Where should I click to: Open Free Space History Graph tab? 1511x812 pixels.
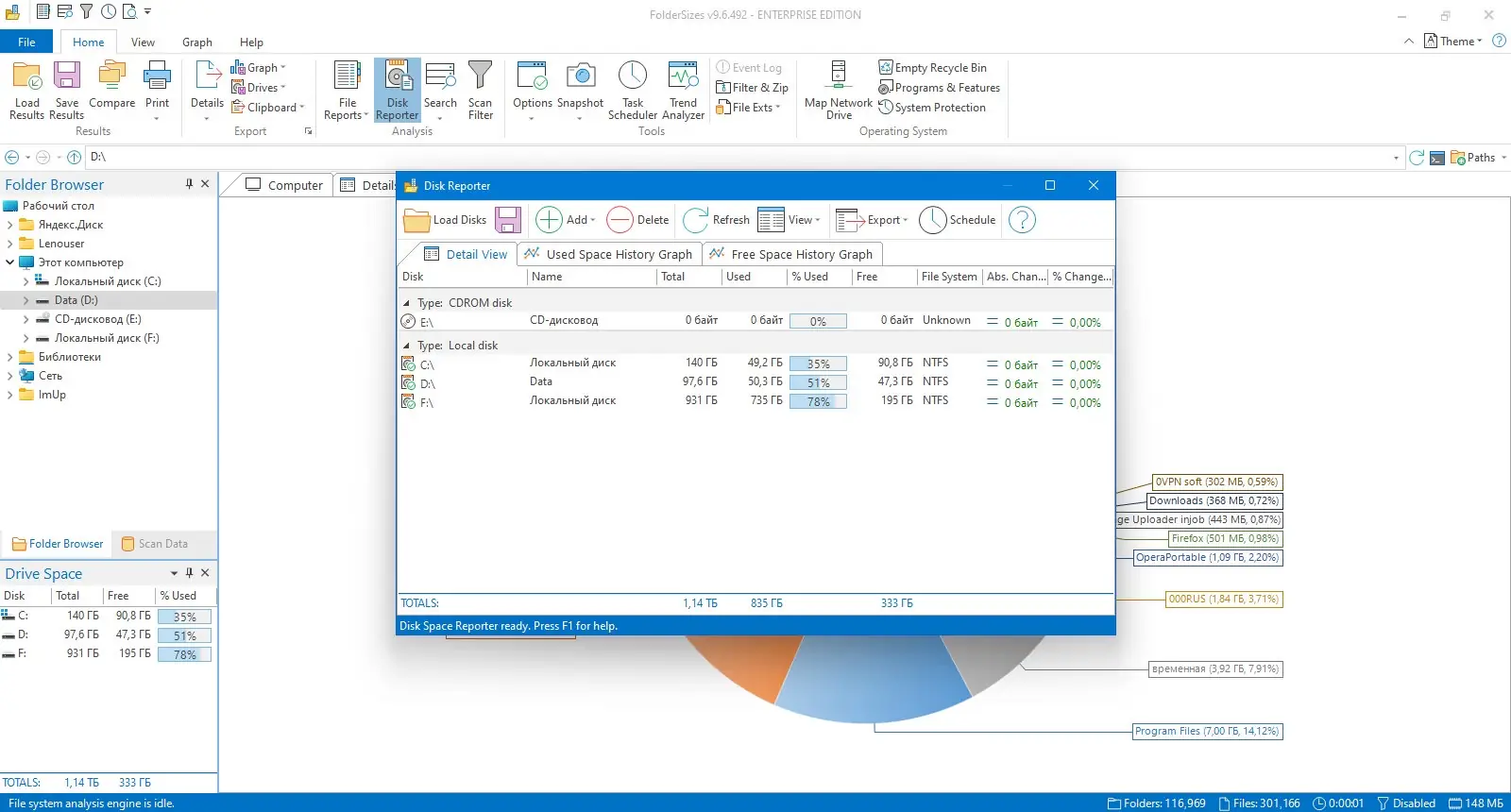(792, 254)
